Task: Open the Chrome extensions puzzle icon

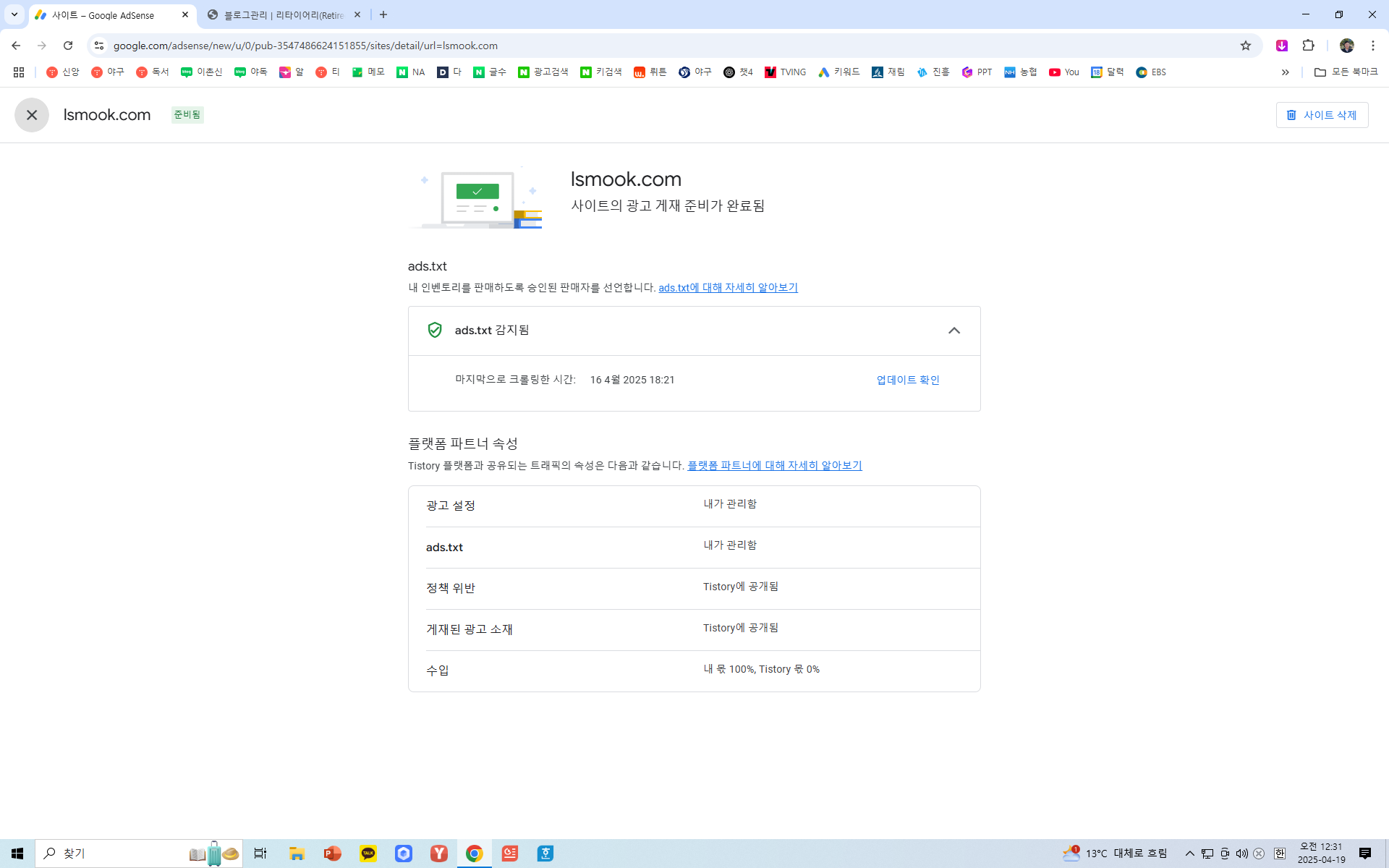Action: tap(1308, 46)
